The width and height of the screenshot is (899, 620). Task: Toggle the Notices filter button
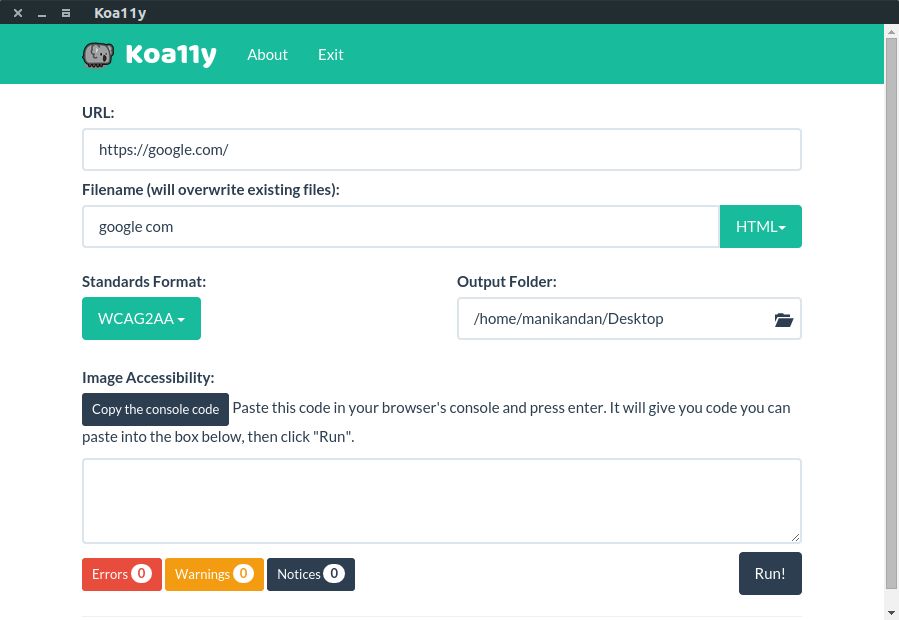click(x=311, y=574)
